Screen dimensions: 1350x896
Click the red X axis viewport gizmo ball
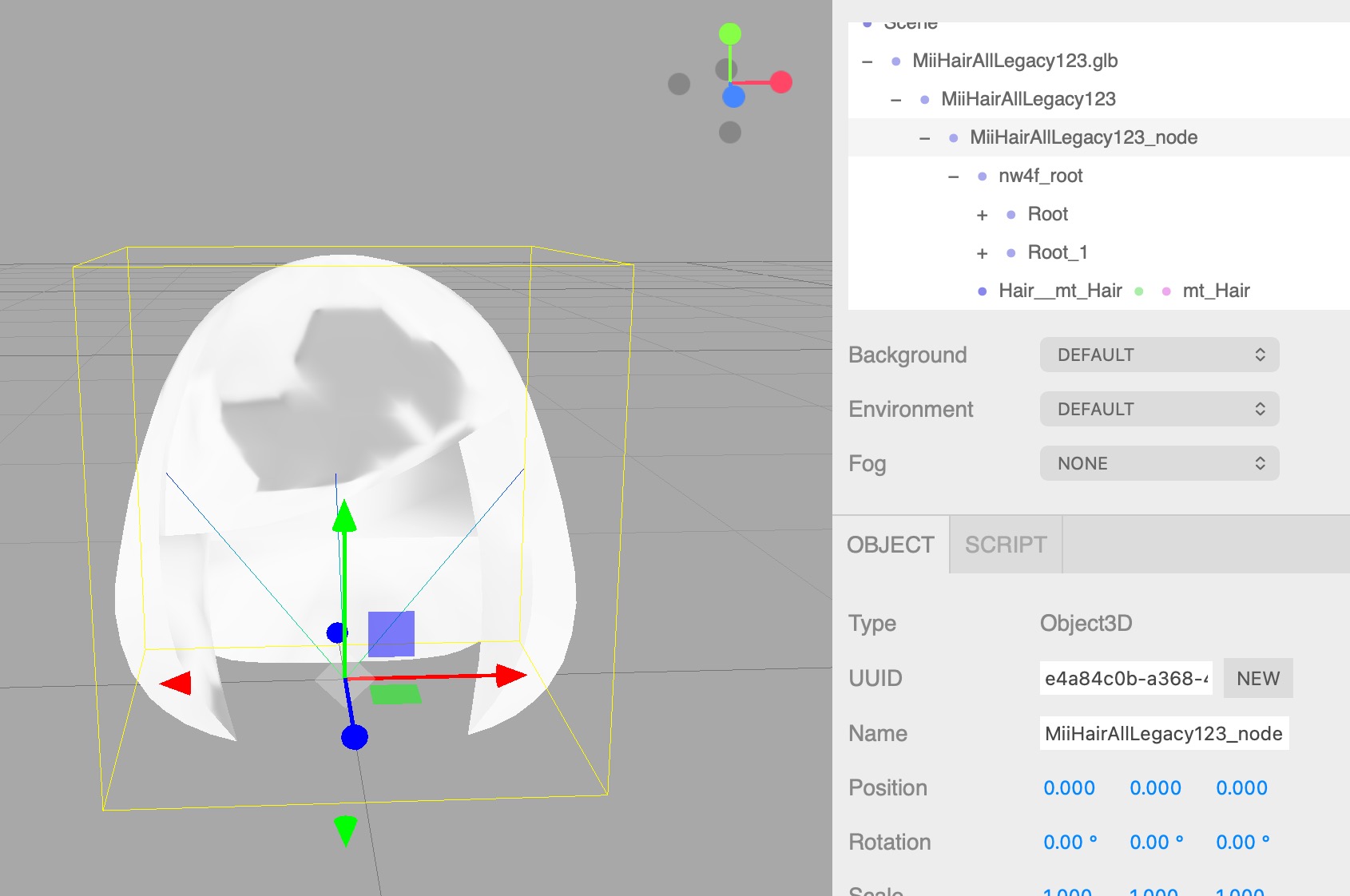780,82
